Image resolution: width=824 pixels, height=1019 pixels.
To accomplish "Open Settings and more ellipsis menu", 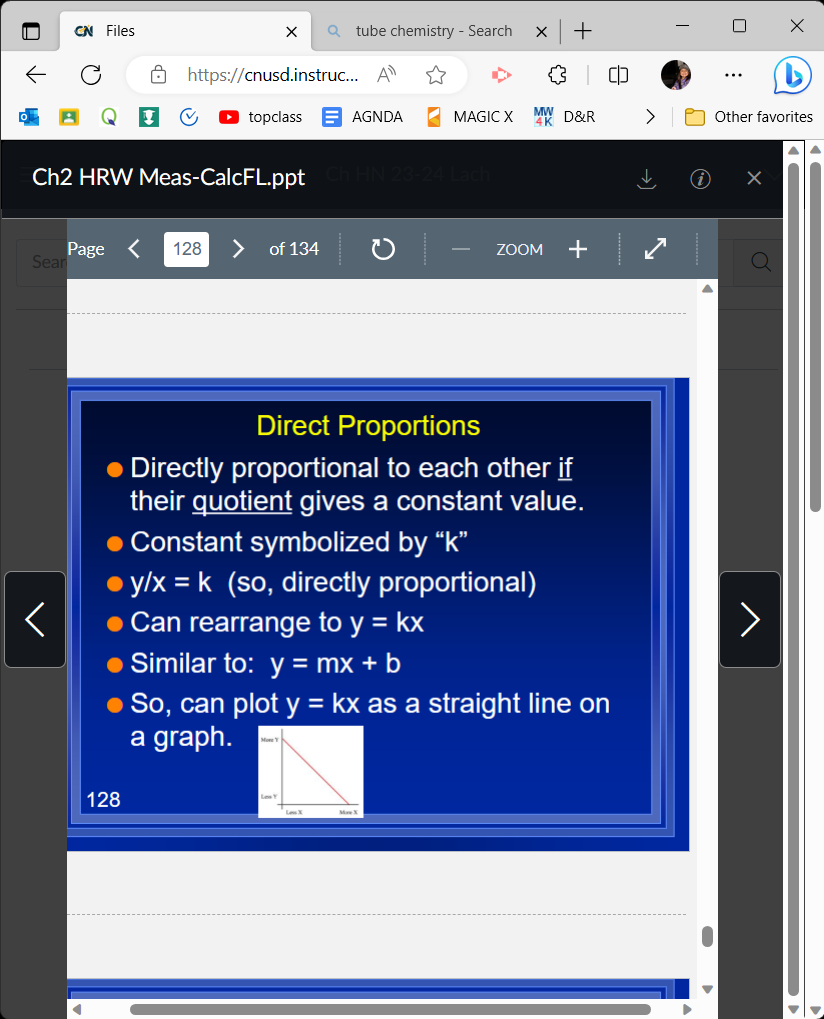I will (x=733, y=75).
